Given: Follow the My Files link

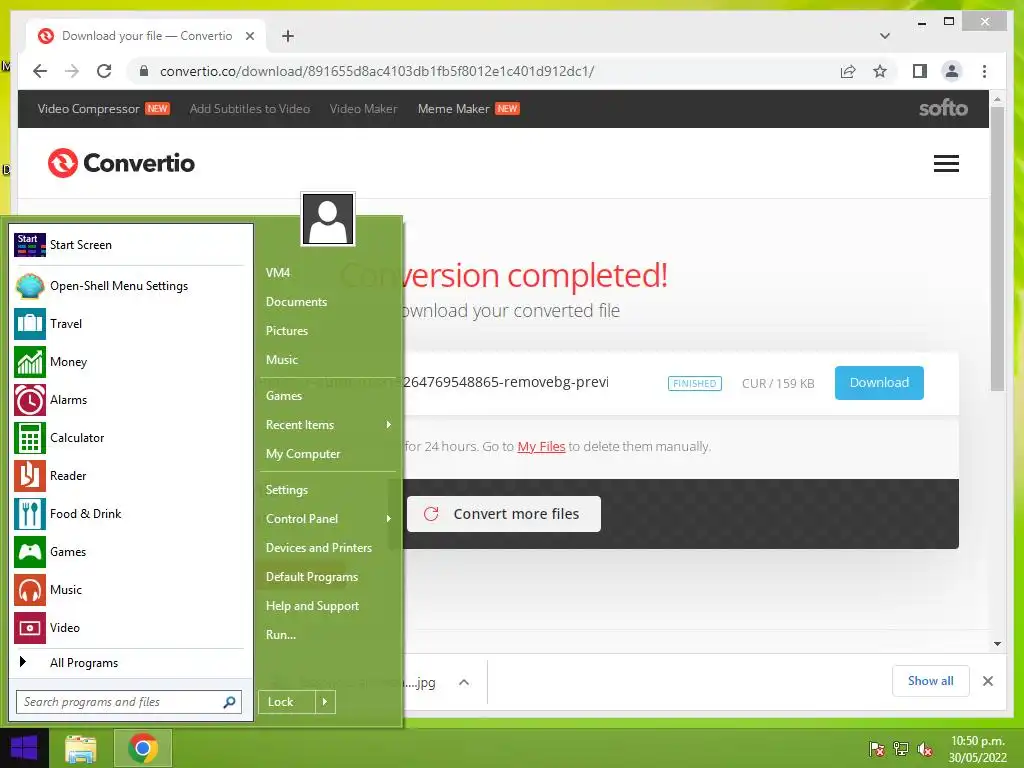Looking at the screenshot, I should [541, 447].
